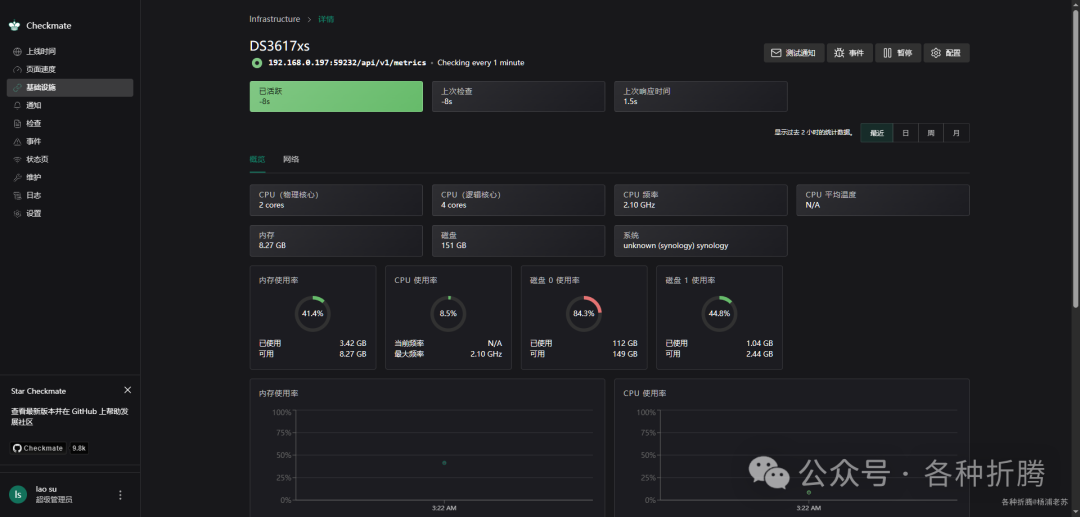Dismiss the Star Checkmate card
The height and width of the screenshot is (517, 1080).
(127, 390)
